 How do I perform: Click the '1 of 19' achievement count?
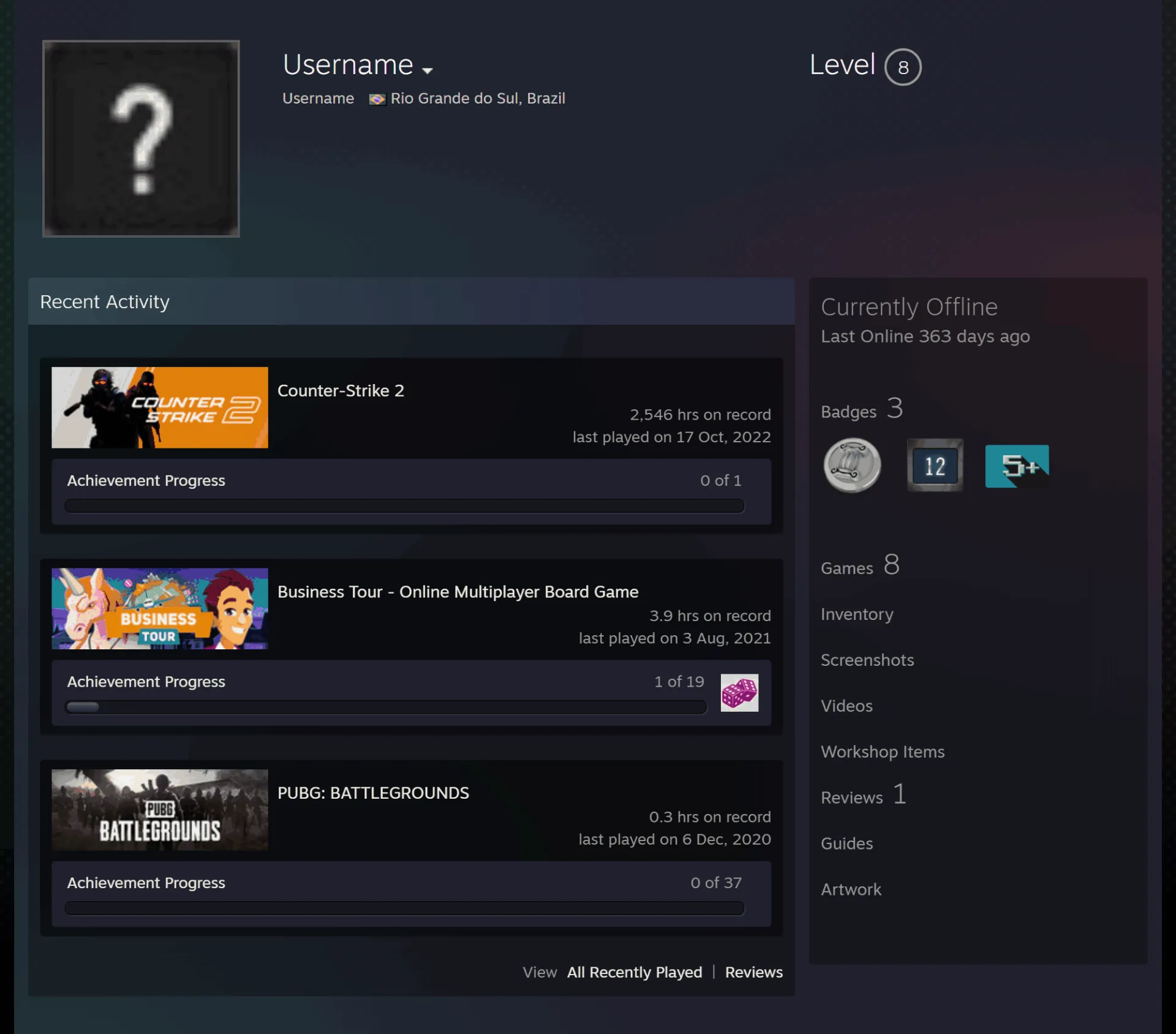tap(679, 682)
